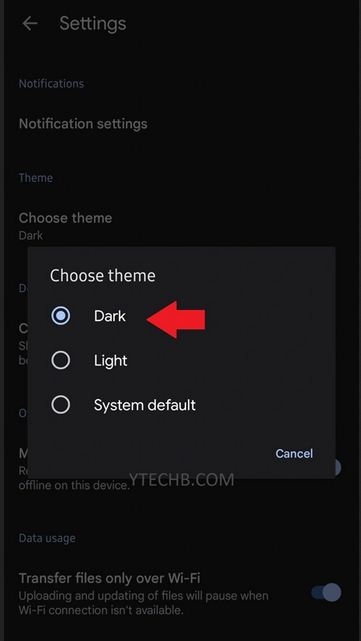
Task: Click the YTECHB.COM watermark text
Action: [x=182, y=479]
